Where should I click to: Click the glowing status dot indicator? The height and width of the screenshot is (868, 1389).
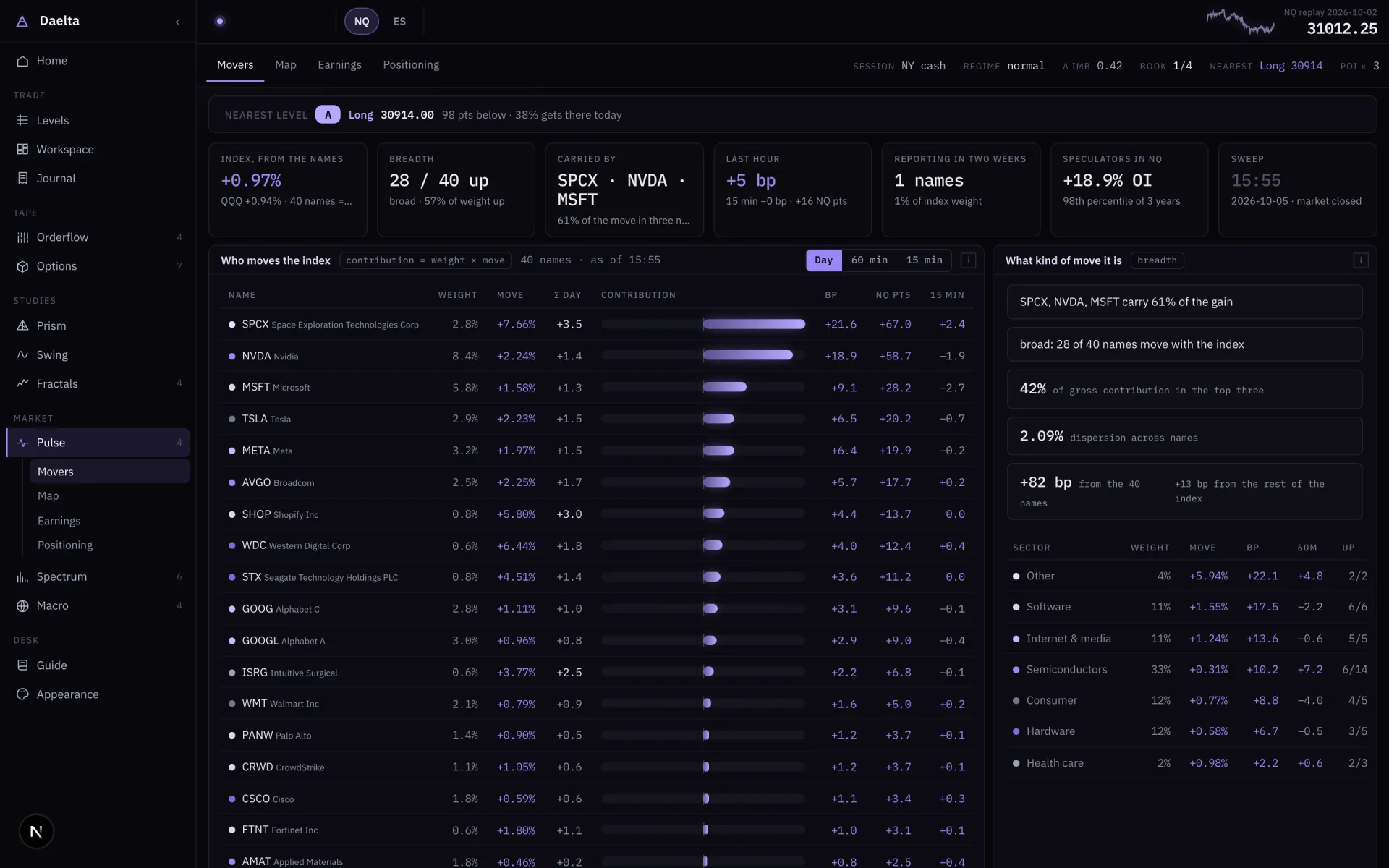click(x=220, y=21)
